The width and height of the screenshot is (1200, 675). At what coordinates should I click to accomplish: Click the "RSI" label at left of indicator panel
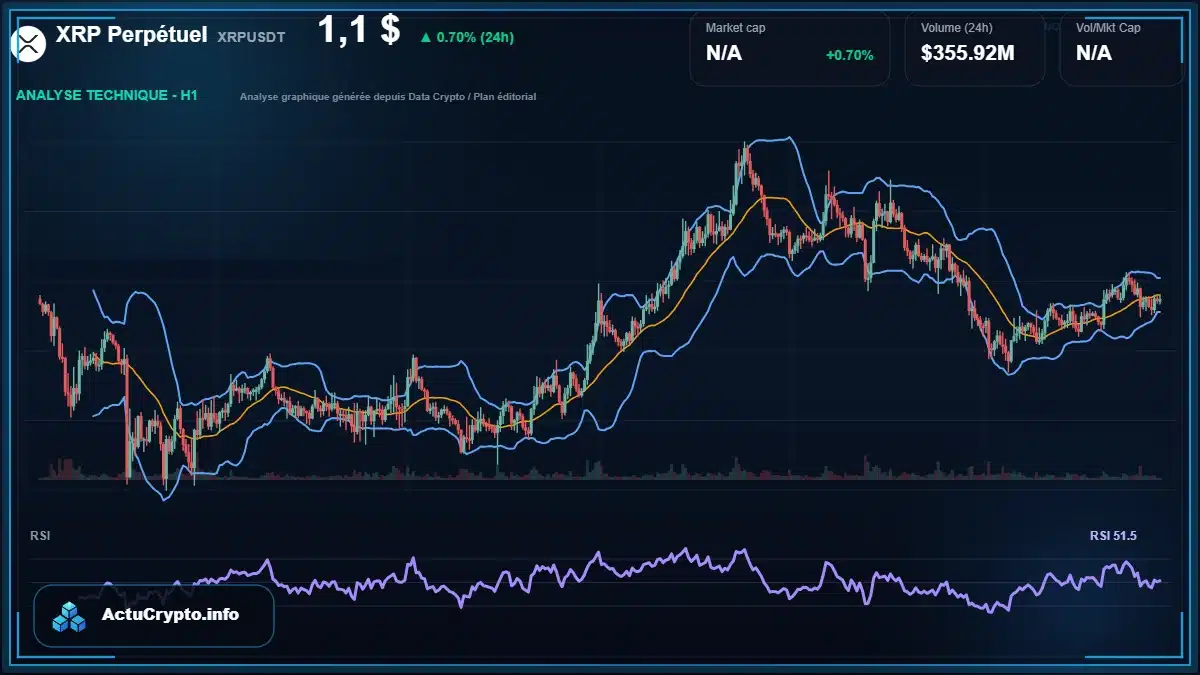[x=40, y=536]
